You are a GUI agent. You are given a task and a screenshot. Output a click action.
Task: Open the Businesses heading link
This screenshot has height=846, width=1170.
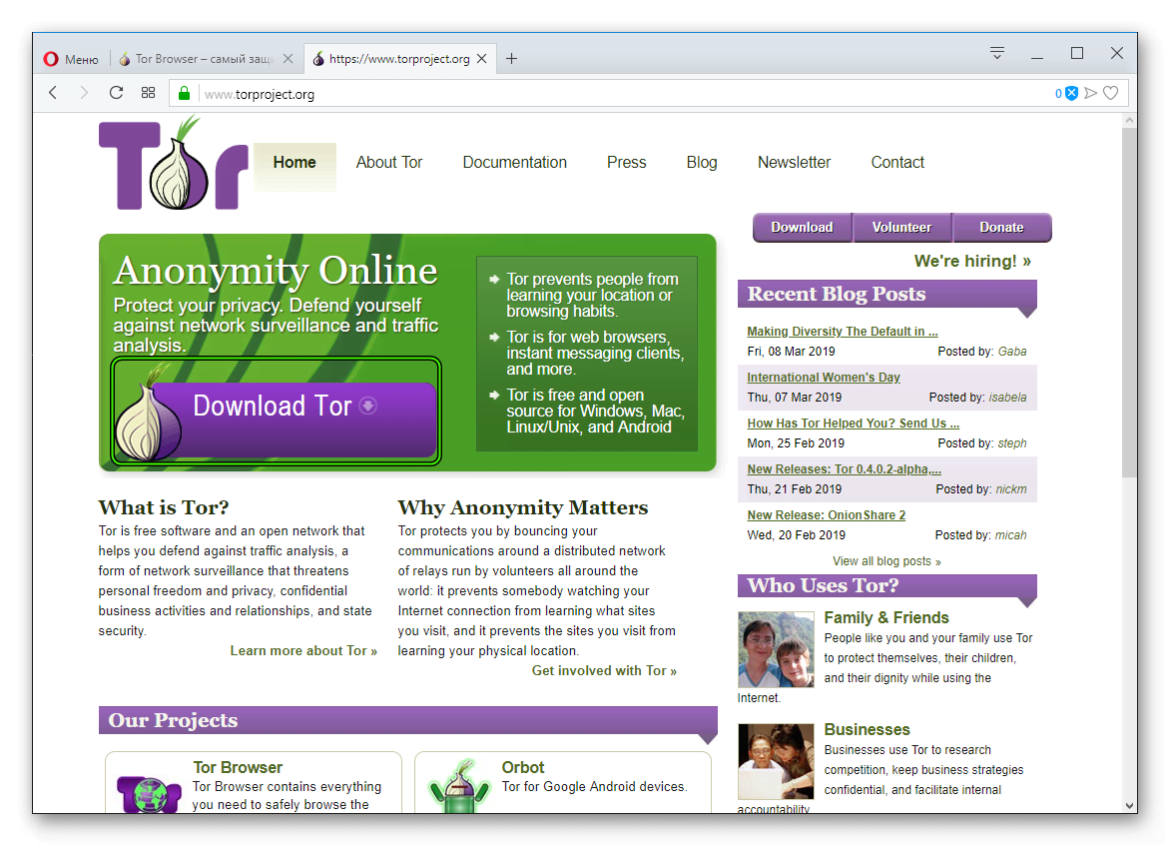pos(866,730)
